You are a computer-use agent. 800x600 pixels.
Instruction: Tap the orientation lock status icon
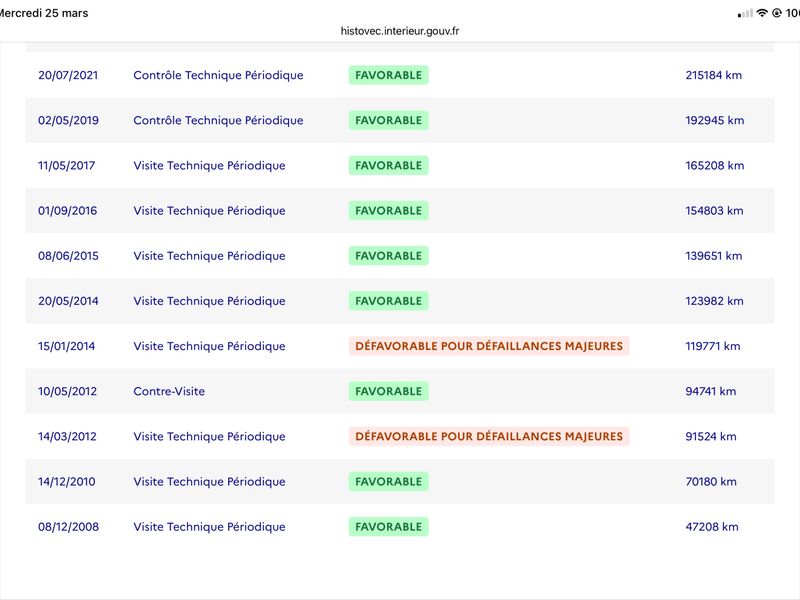pyautogui.click(x=777, y=13)
